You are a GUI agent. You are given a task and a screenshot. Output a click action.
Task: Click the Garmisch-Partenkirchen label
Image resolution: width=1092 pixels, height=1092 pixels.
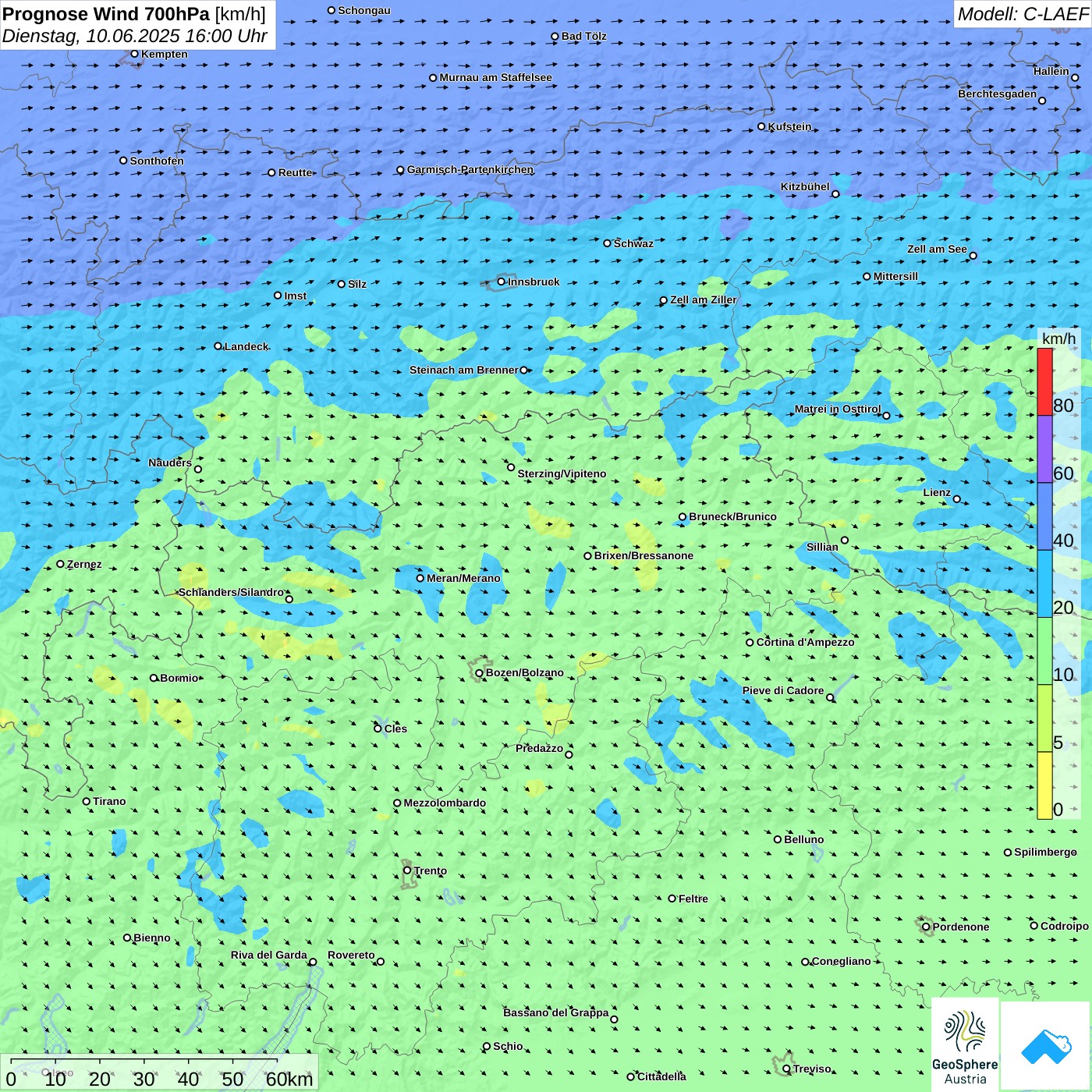coord(470,169)
